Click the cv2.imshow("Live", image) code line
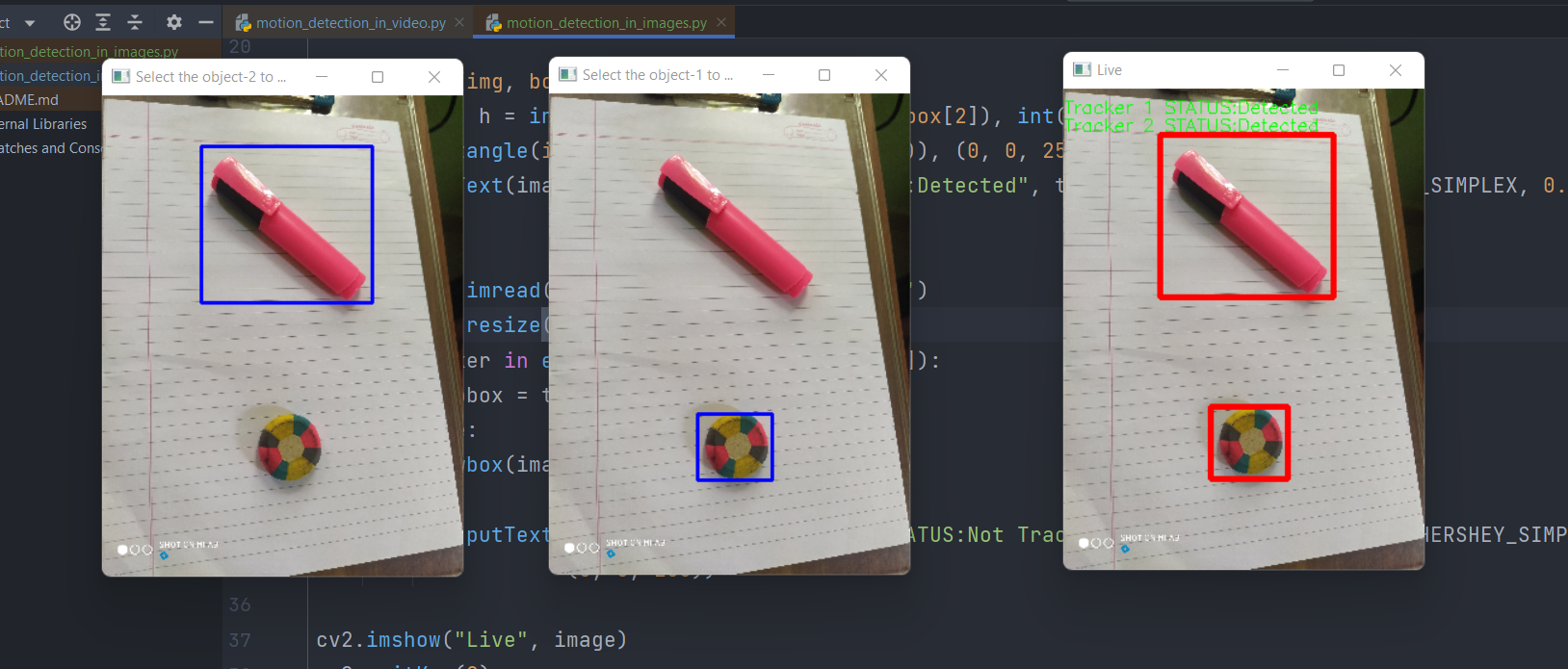1568x669 pixels. click(x=472, y=640)
